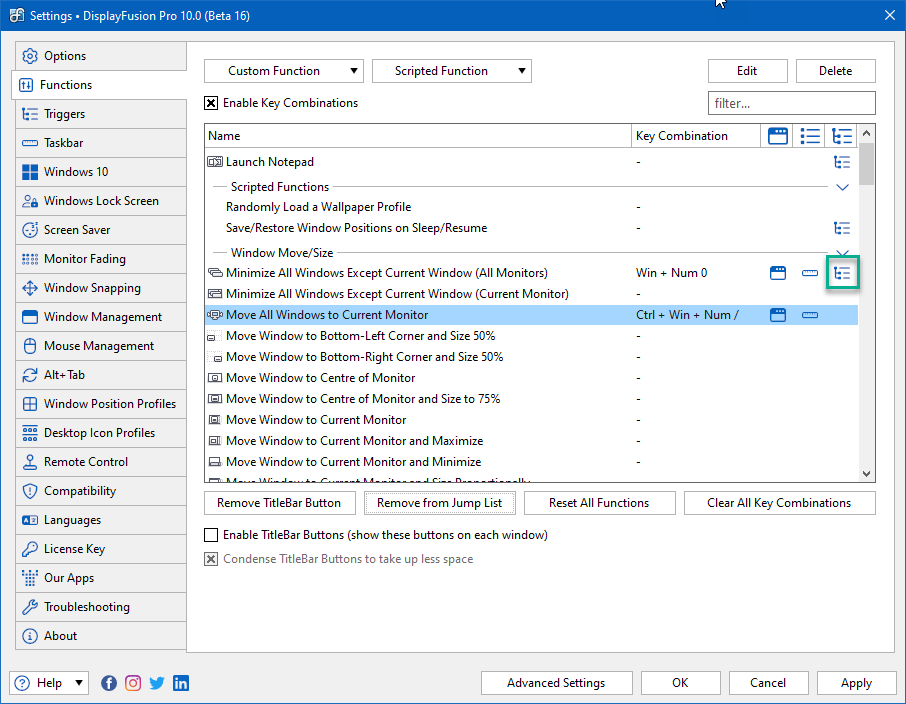Screen dimensions: 906x704
Task: Click Remove TitleBar Button
Action: click(279, 503)
